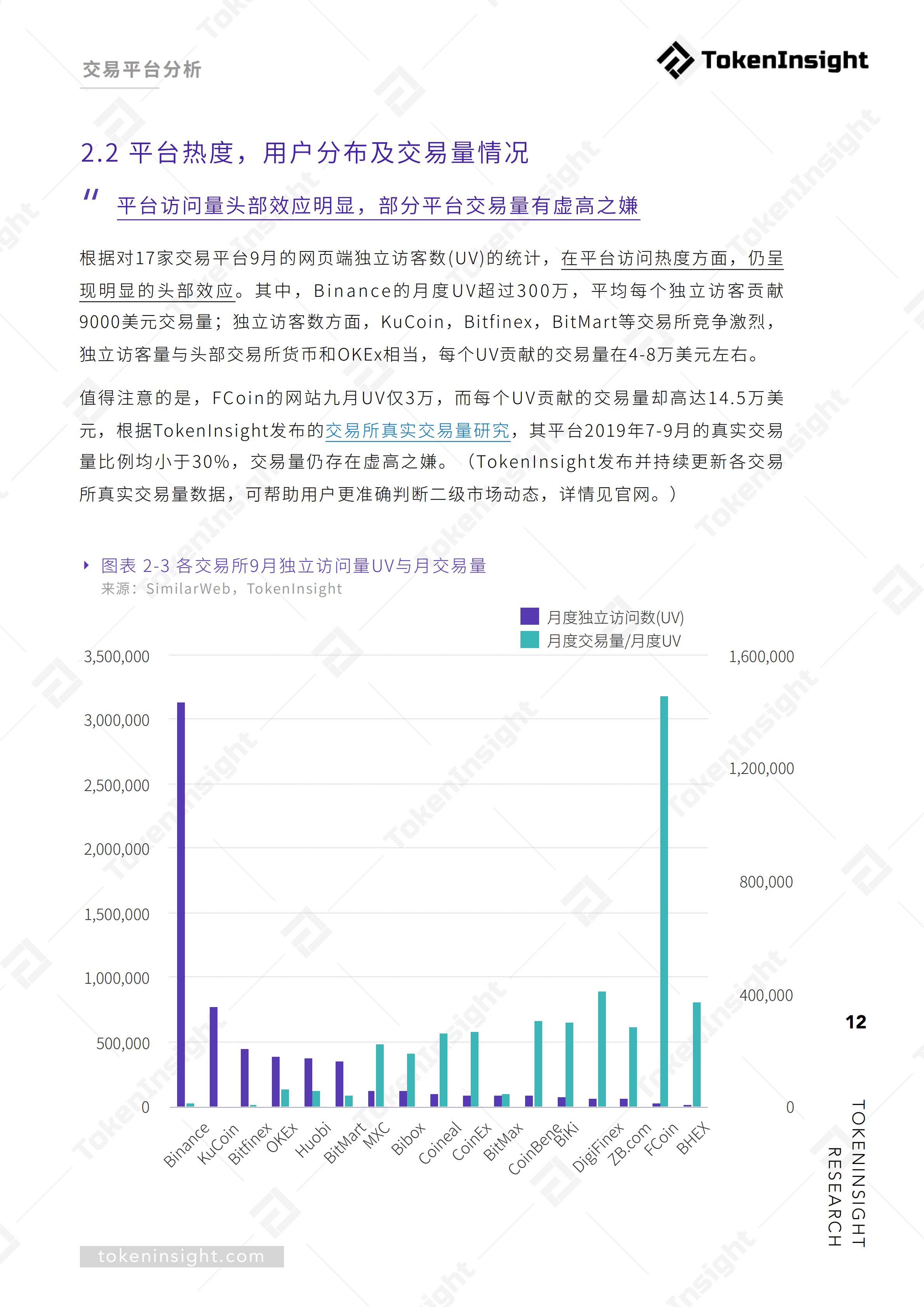Click the legend label 月度交易量/月度UV
Image resolution: width=924 pixels, height=1307 pixels.
pos(614,641)
